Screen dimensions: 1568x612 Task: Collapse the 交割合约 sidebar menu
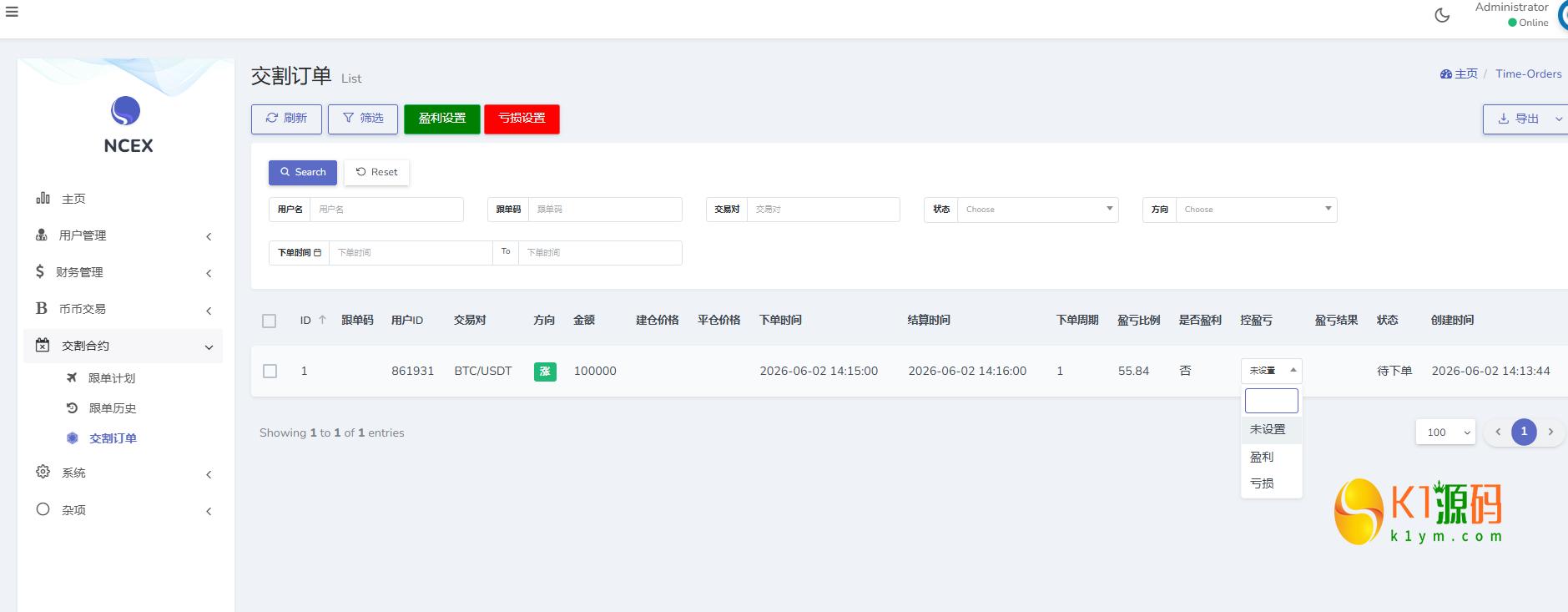point(124,346)
